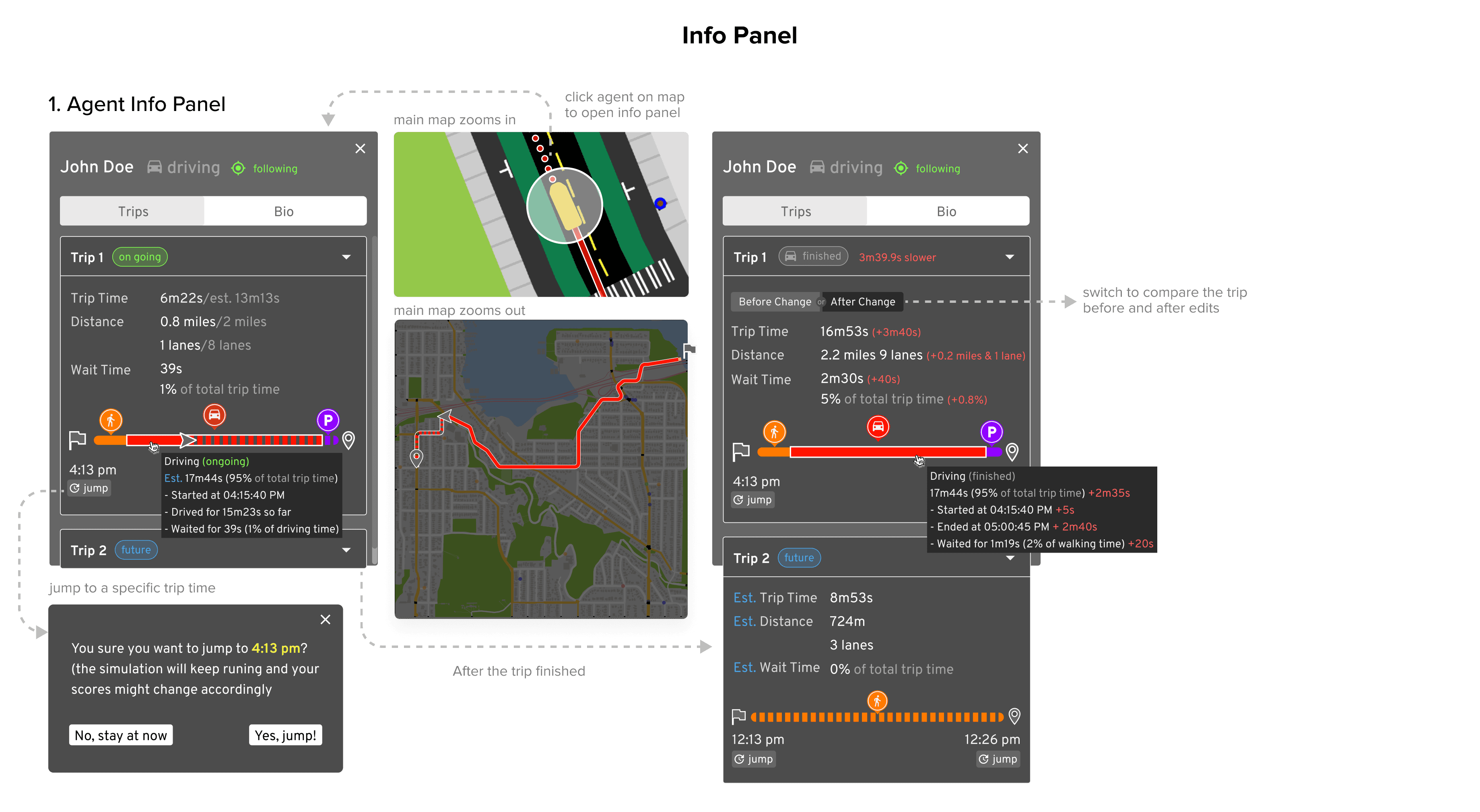Click No, stay at now button
Screen dimensions: 1480x812
(121, 735)
